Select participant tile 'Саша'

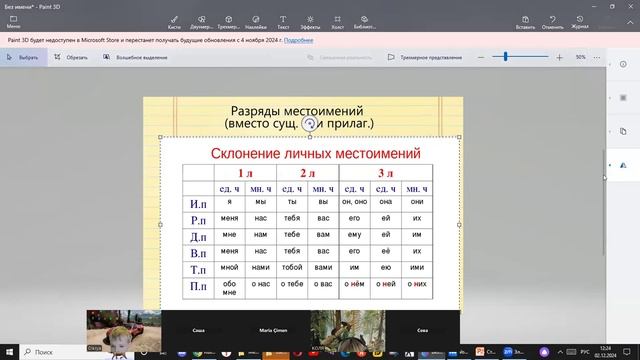(x=198, y=330)
